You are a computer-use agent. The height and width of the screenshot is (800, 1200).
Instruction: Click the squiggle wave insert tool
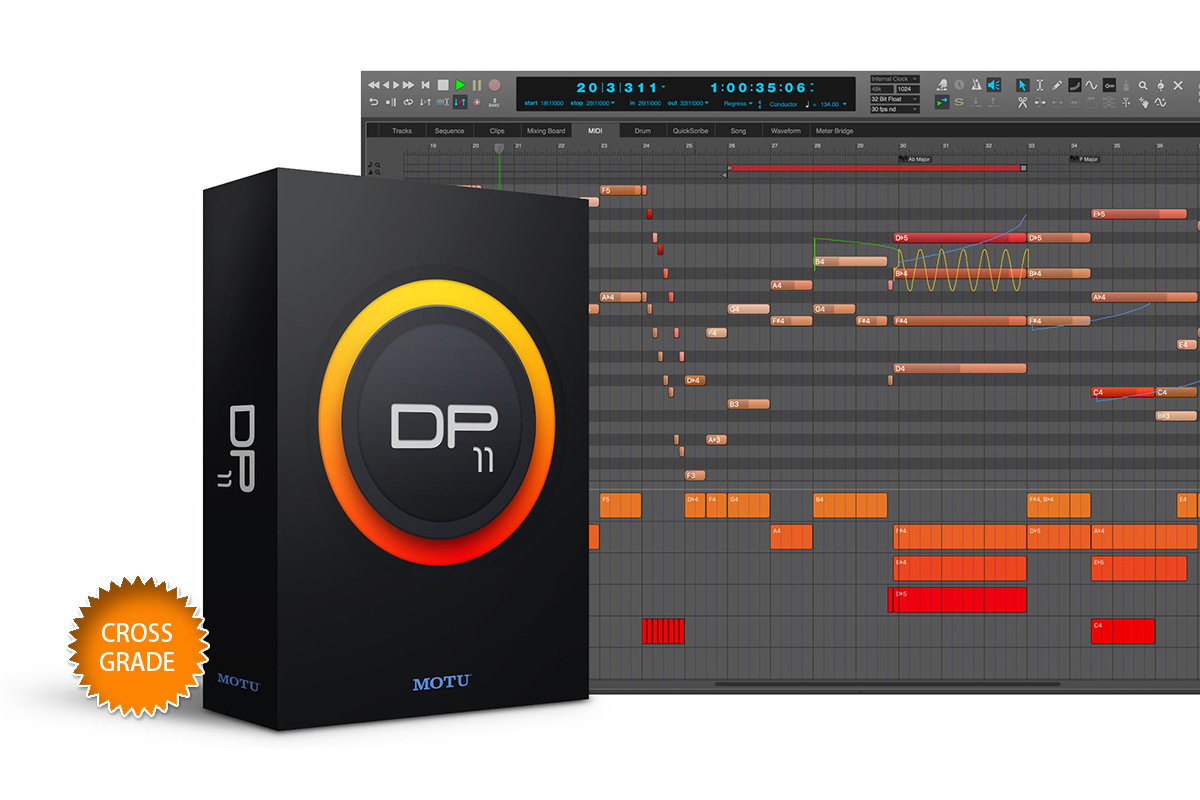click(x=1160, y=103)
